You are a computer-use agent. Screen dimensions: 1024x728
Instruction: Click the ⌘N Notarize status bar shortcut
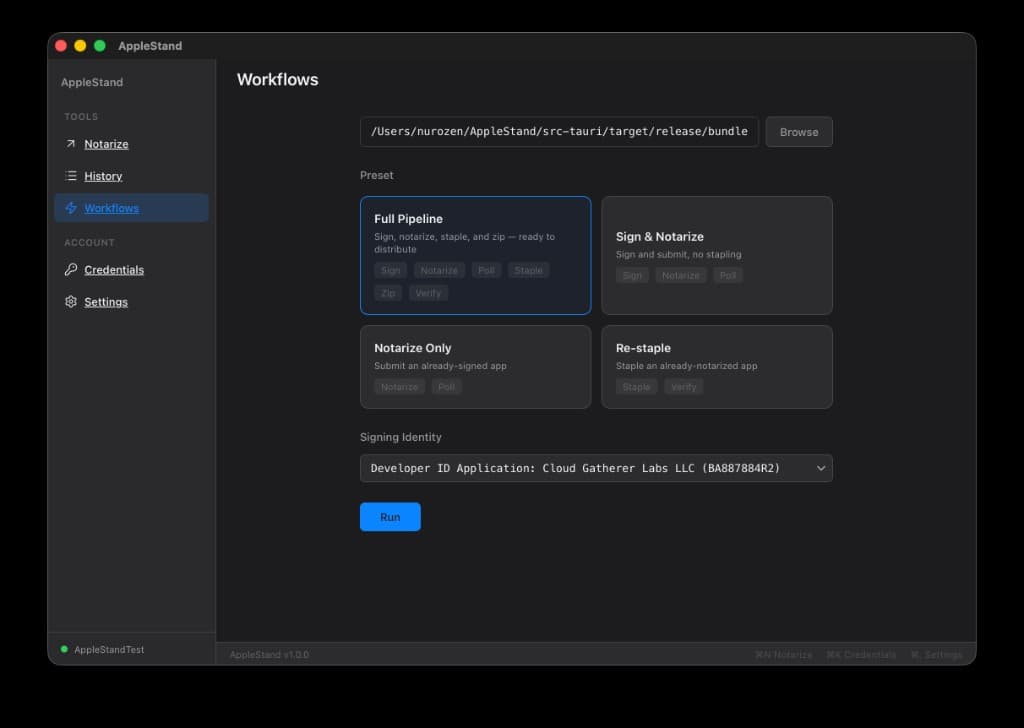(x=783, y=654)
